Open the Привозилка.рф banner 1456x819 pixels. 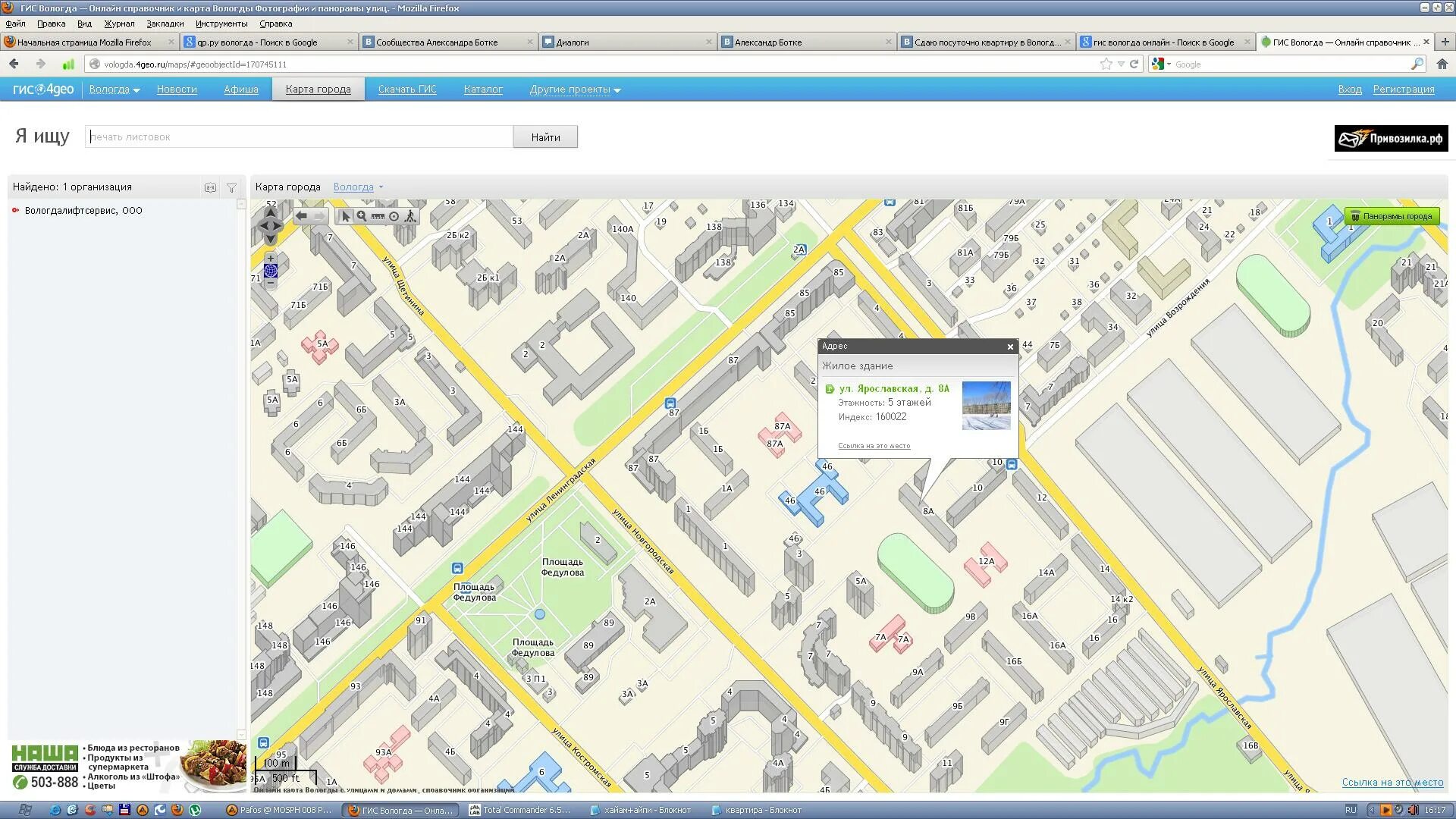point(1391,138)
